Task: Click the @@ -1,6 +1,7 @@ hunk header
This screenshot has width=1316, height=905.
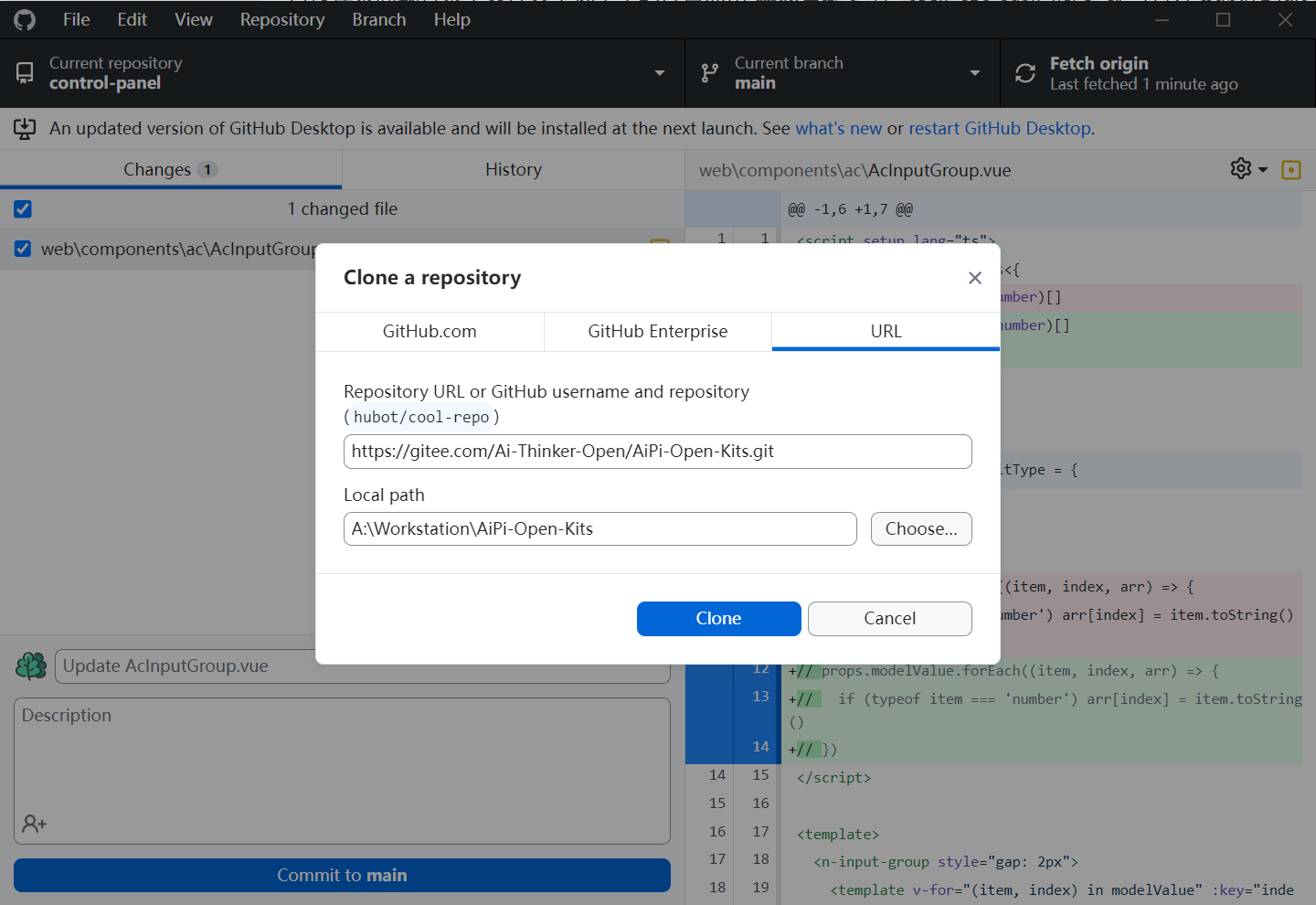Action: [851, 209]
